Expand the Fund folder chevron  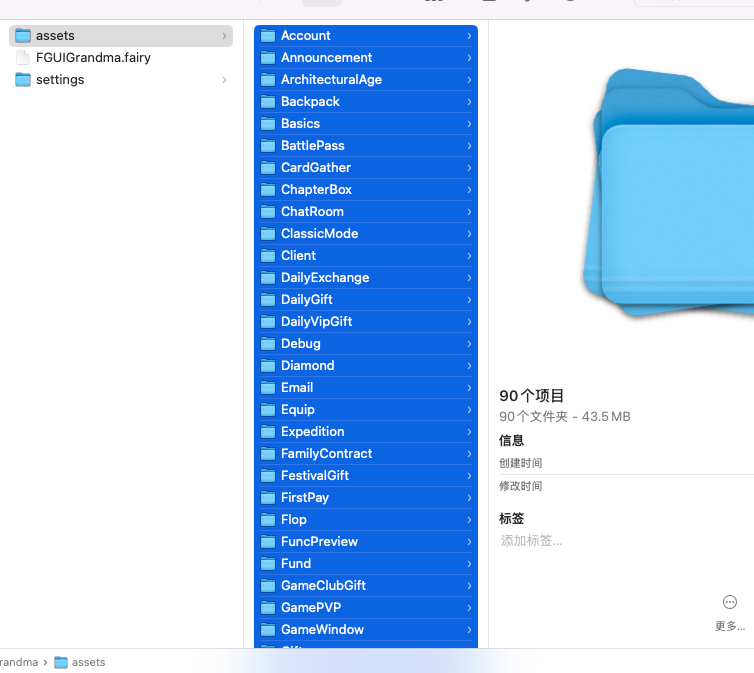[469, 564]
